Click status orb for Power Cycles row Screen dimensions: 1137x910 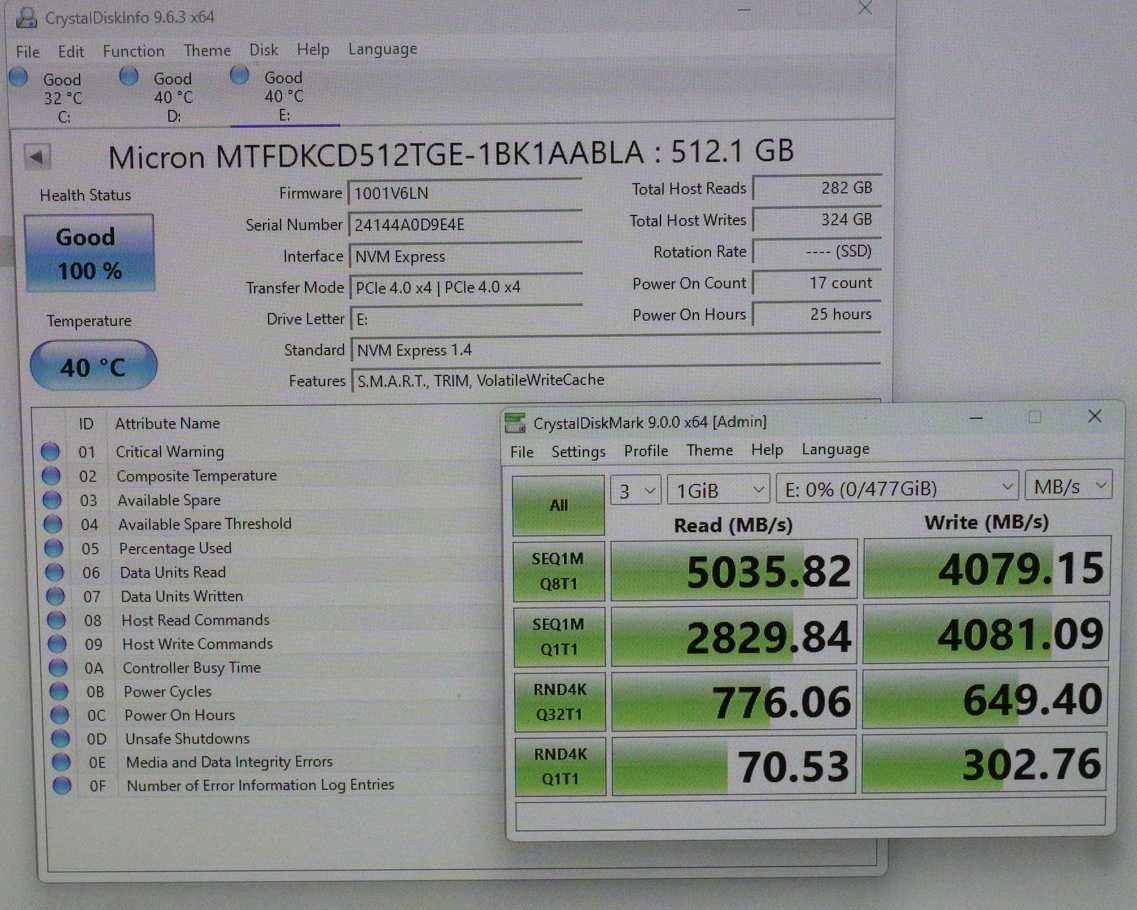(58, 692)
